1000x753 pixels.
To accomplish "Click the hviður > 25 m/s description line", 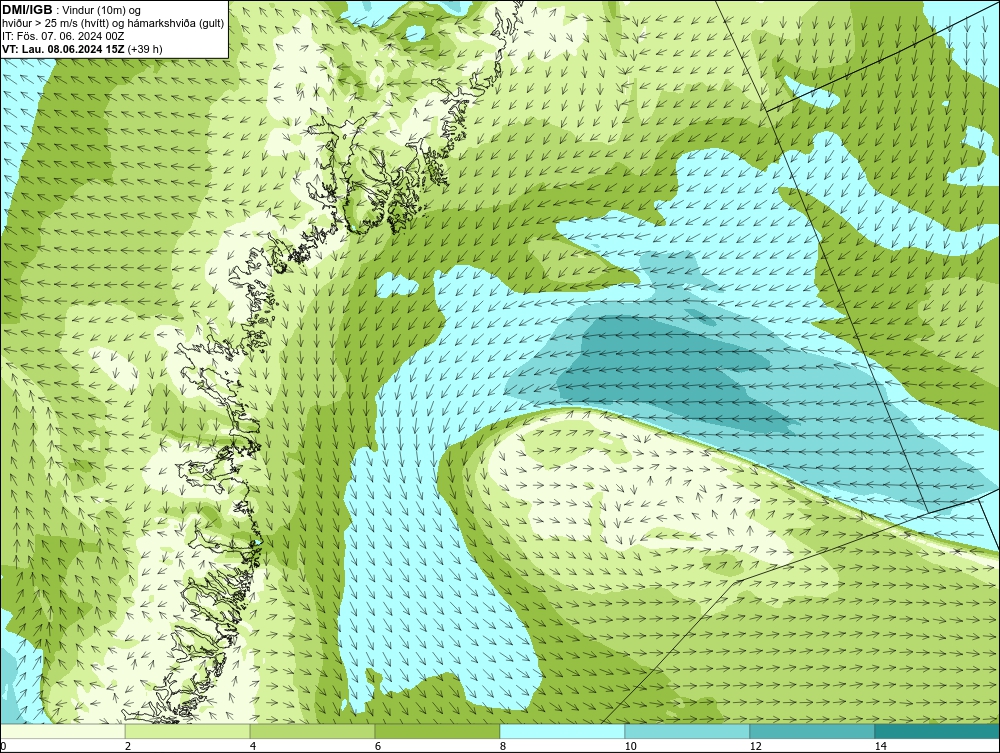I will 113,23.
